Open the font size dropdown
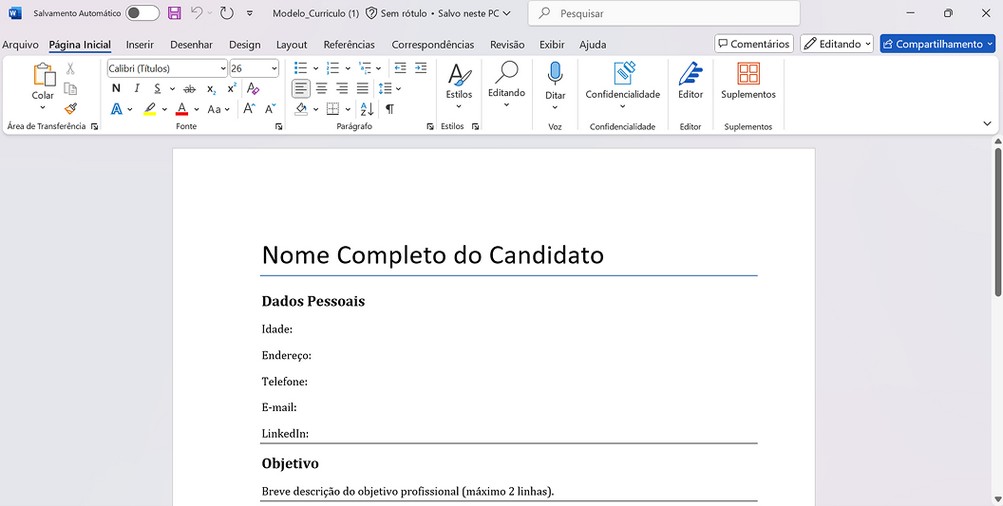The width and height of the screenshot is (1003, 506). (x=273, y=68)
